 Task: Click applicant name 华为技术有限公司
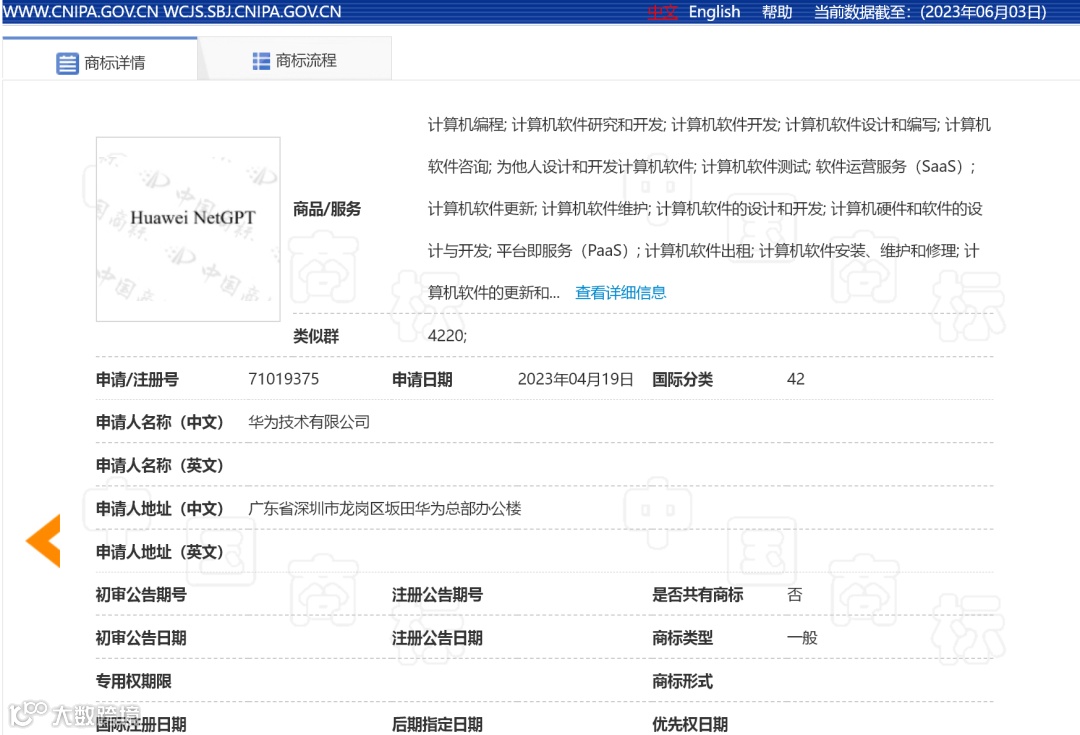pos(309,422)
